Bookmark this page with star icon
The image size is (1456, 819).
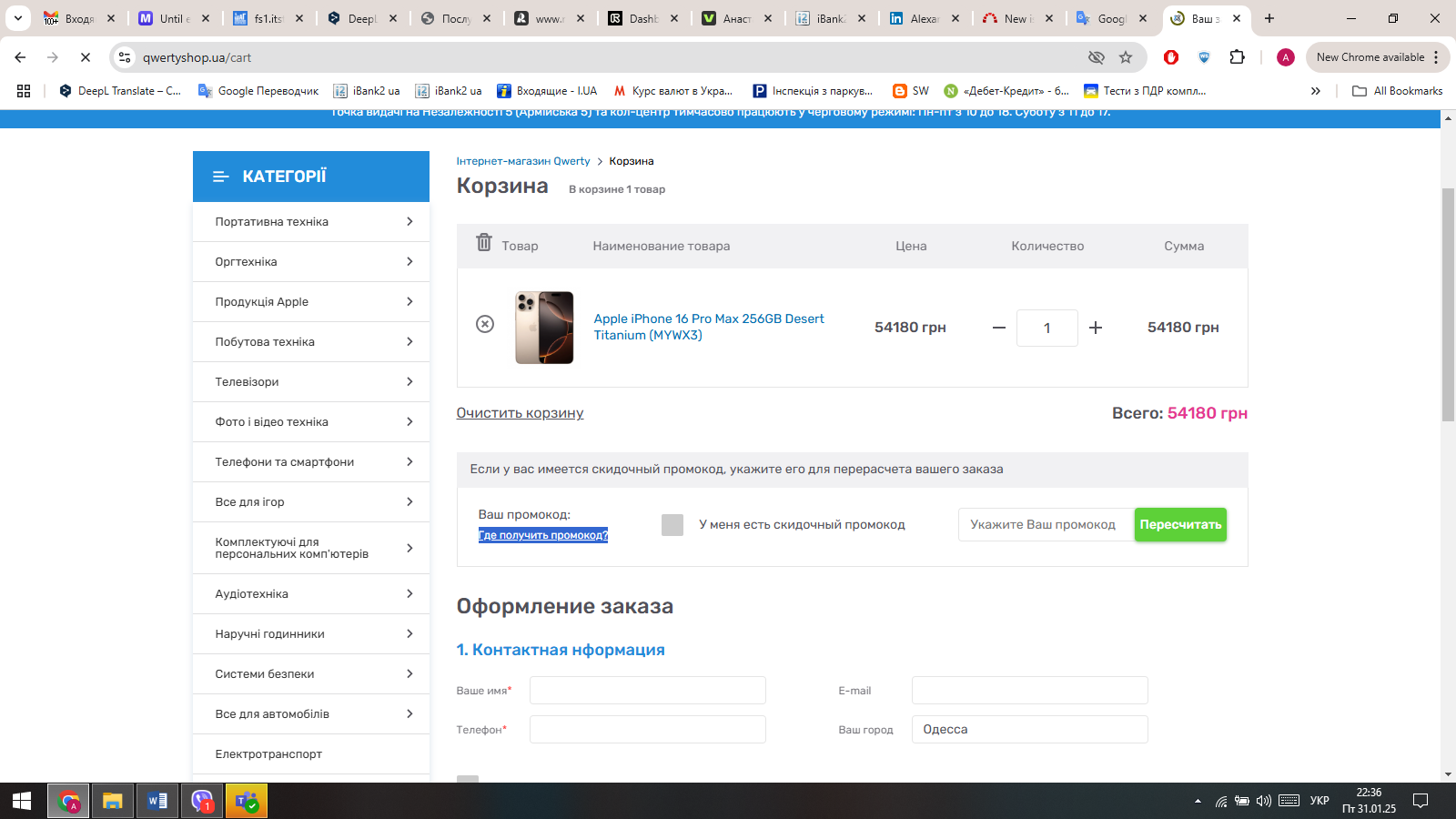tap(1126, 57)
